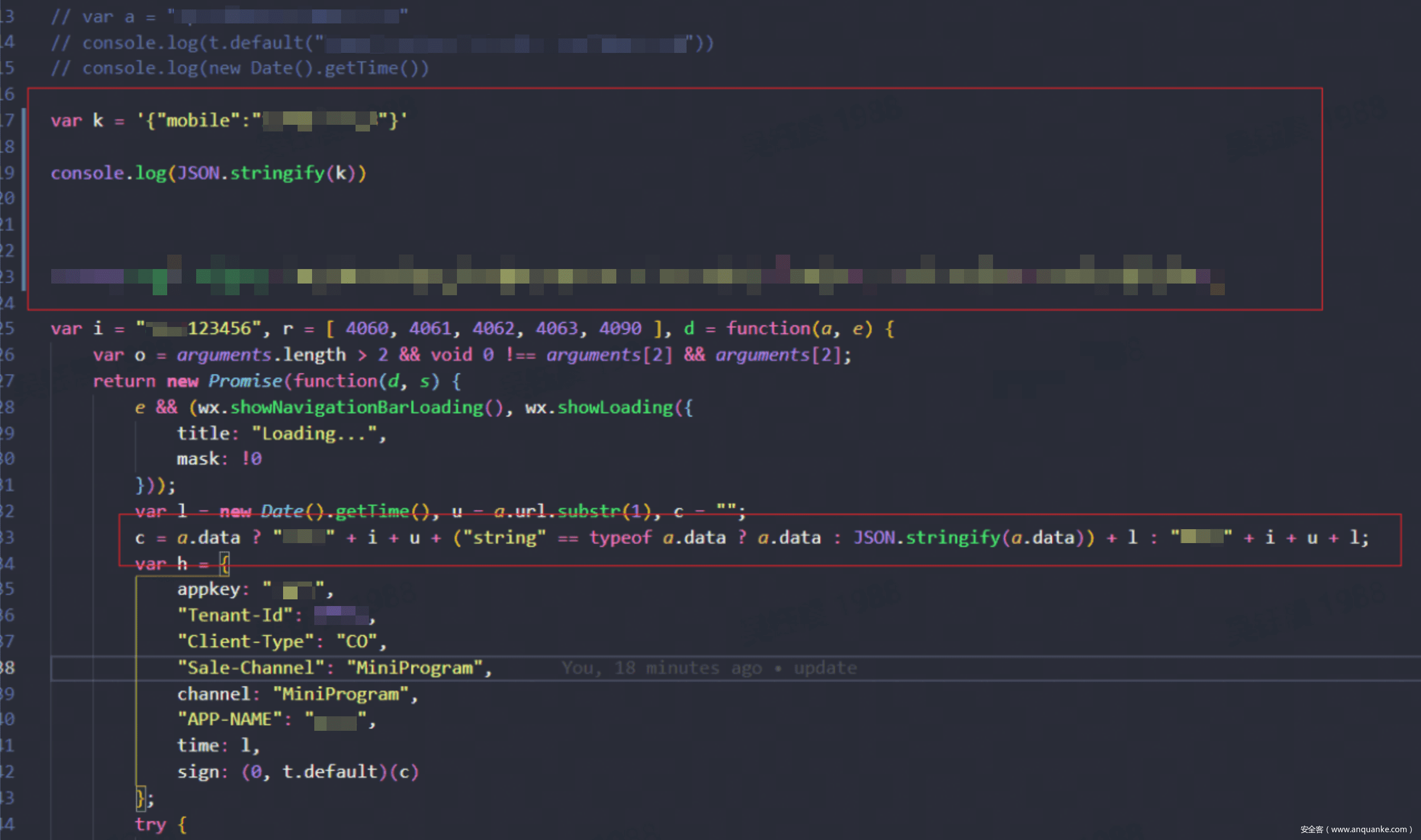
Task: Click the "Tenant-Id" header key
Action: 235,616
